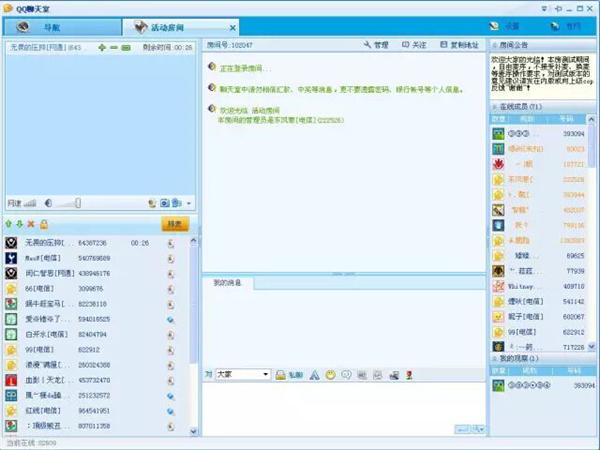Click the camera snapshot icon under video
The width and height of the screenshot is (600, 450).
click(165, 203)
